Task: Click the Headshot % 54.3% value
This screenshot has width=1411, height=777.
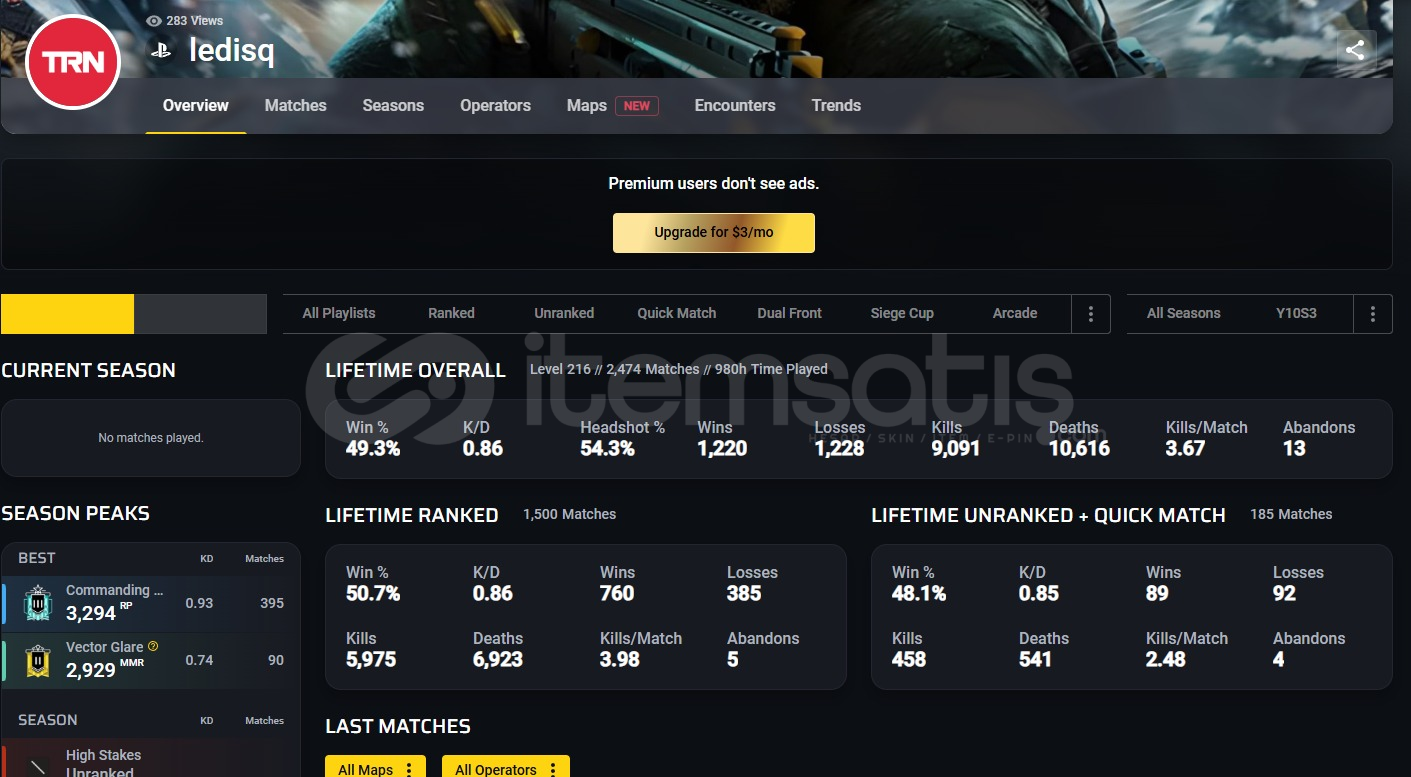Action: [x=608, y=449]
